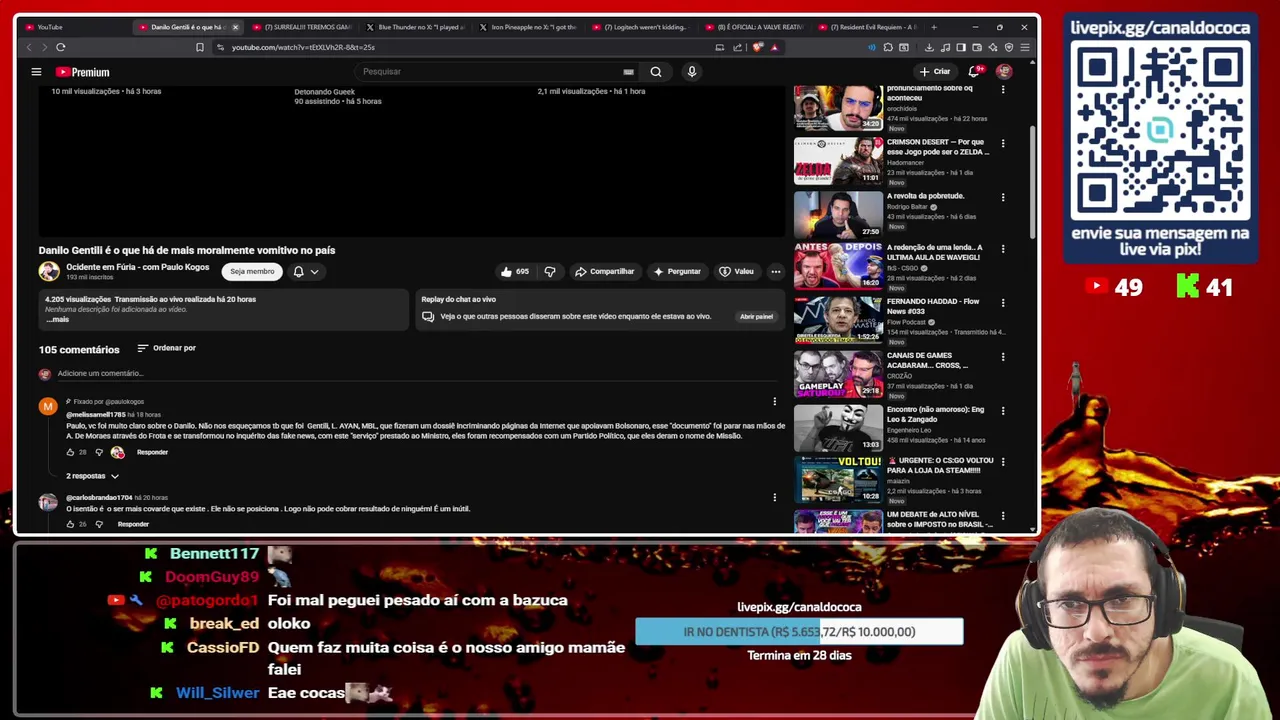1280x720 pixels.
Task: Switch to Resident Evil Requiem tab
Action: (x=870, y=27)
